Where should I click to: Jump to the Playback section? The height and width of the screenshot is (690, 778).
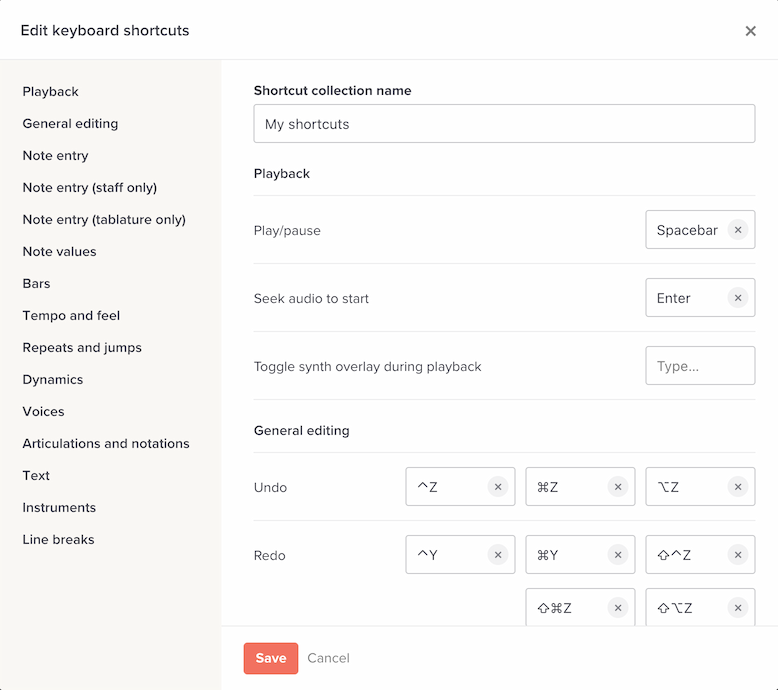[x=51, y=92]
